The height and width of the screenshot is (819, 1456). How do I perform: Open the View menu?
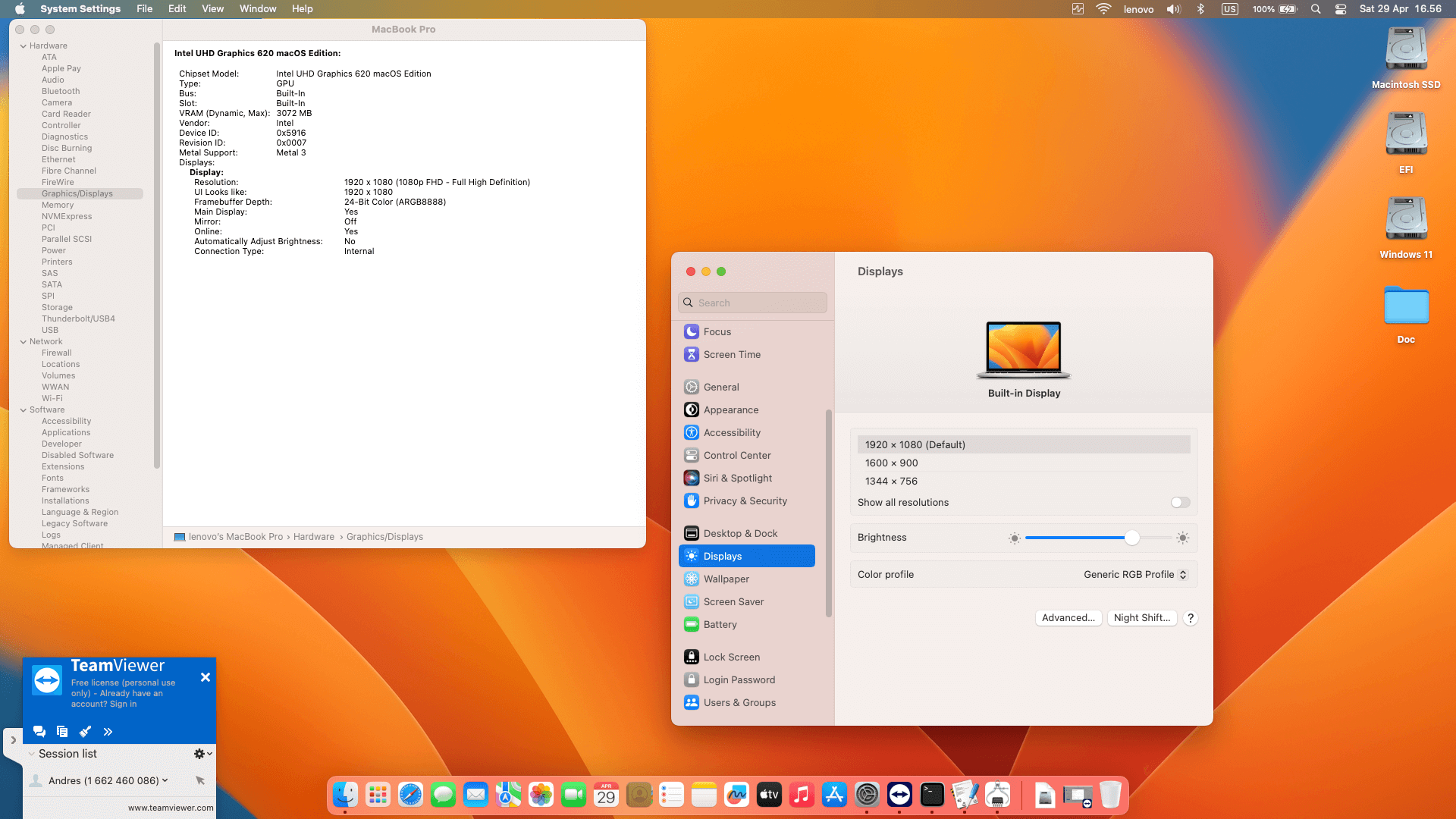tap(212, 9)
